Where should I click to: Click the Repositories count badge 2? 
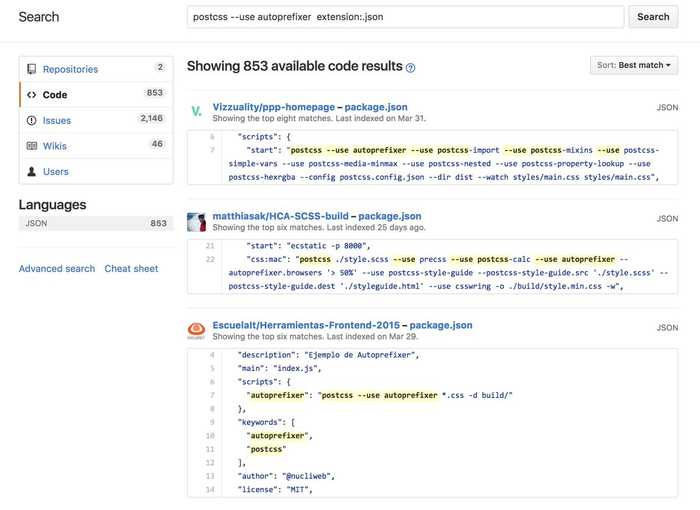pyautogui.click(x=160, y=67)
